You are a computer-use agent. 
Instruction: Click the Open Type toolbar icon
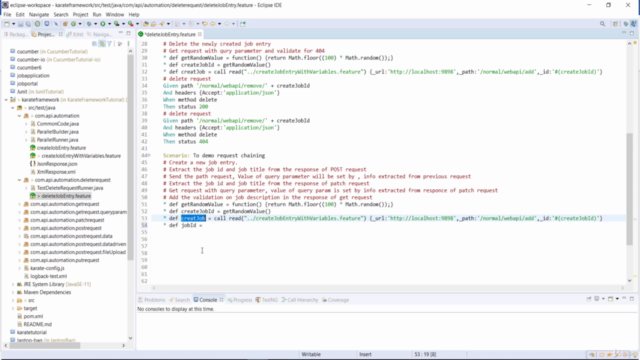146,24
